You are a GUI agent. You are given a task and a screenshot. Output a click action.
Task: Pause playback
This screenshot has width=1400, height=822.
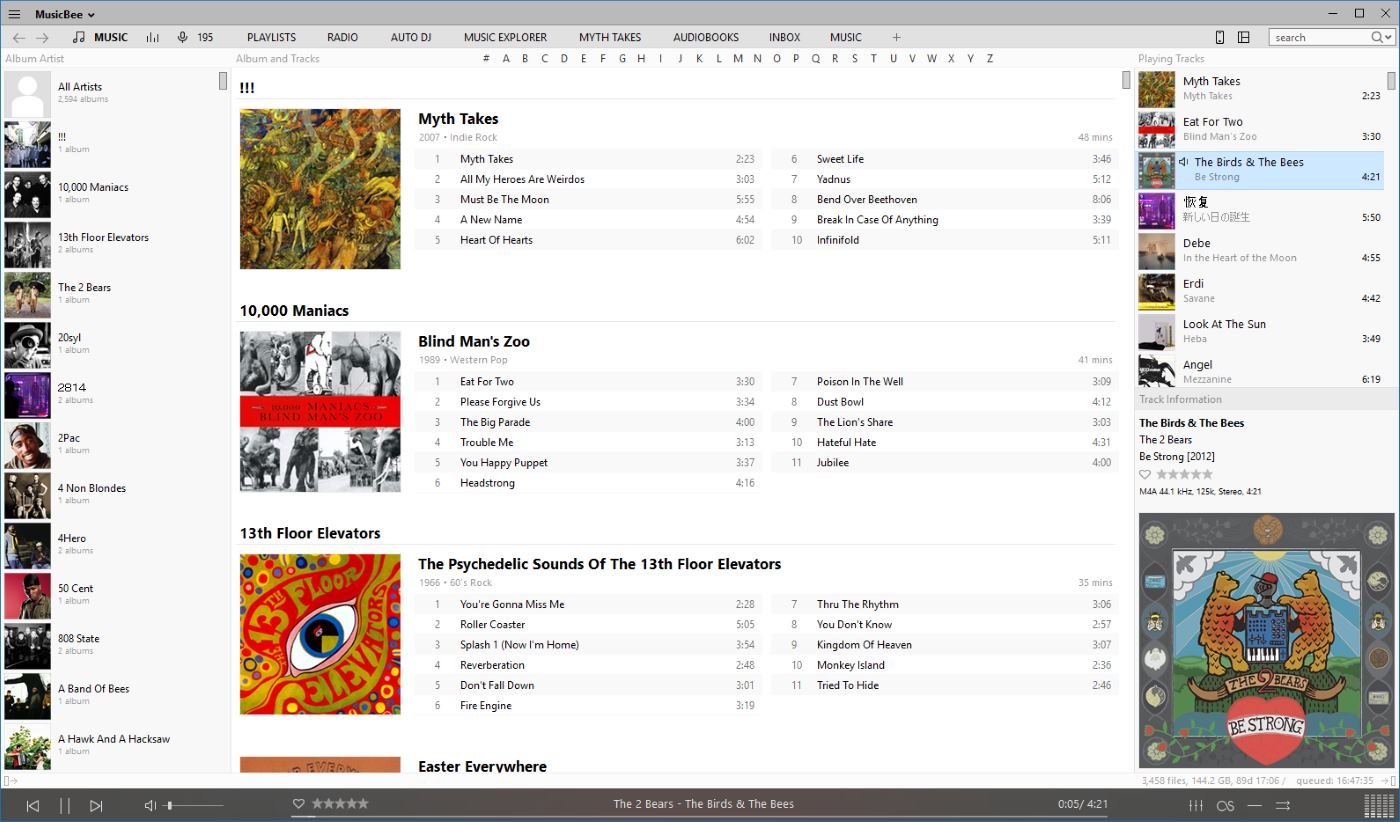64,805
